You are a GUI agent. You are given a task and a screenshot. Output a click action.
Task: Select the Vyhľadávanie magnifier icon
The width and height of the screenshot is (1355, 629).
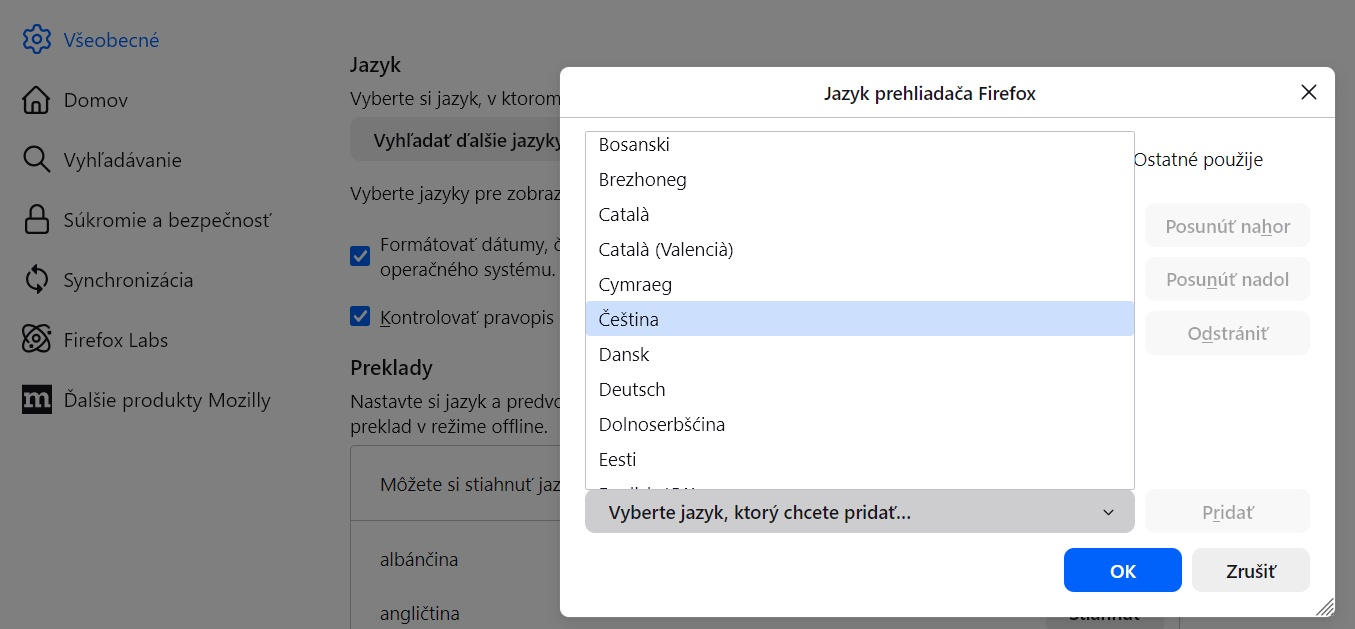(x=36, y=160)
